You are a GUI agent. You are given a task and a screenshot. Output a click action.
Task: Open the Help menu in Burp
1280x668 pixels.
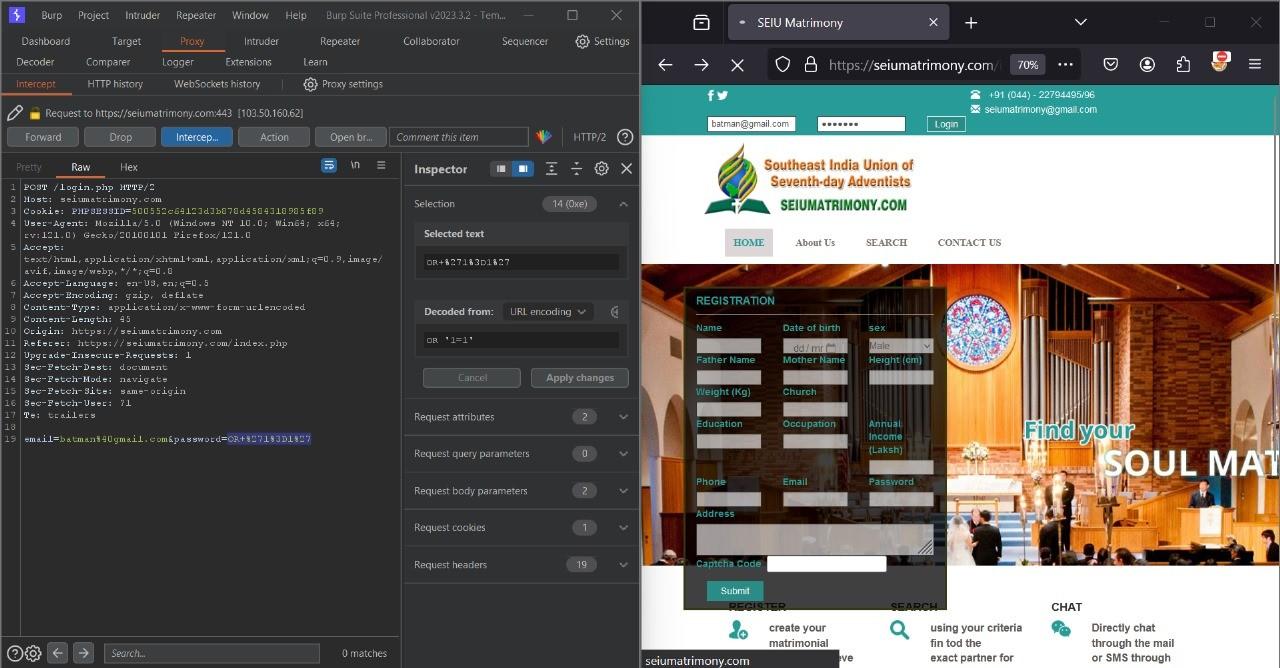[x=296, y=15]
